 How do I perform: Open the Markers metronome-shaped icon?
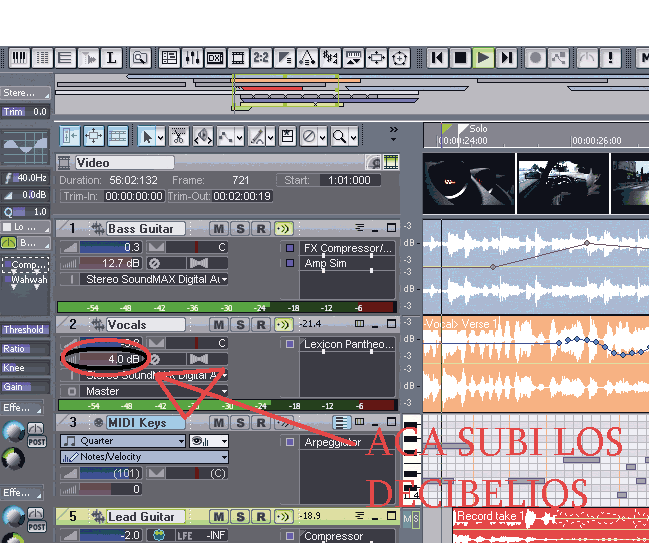307,58
